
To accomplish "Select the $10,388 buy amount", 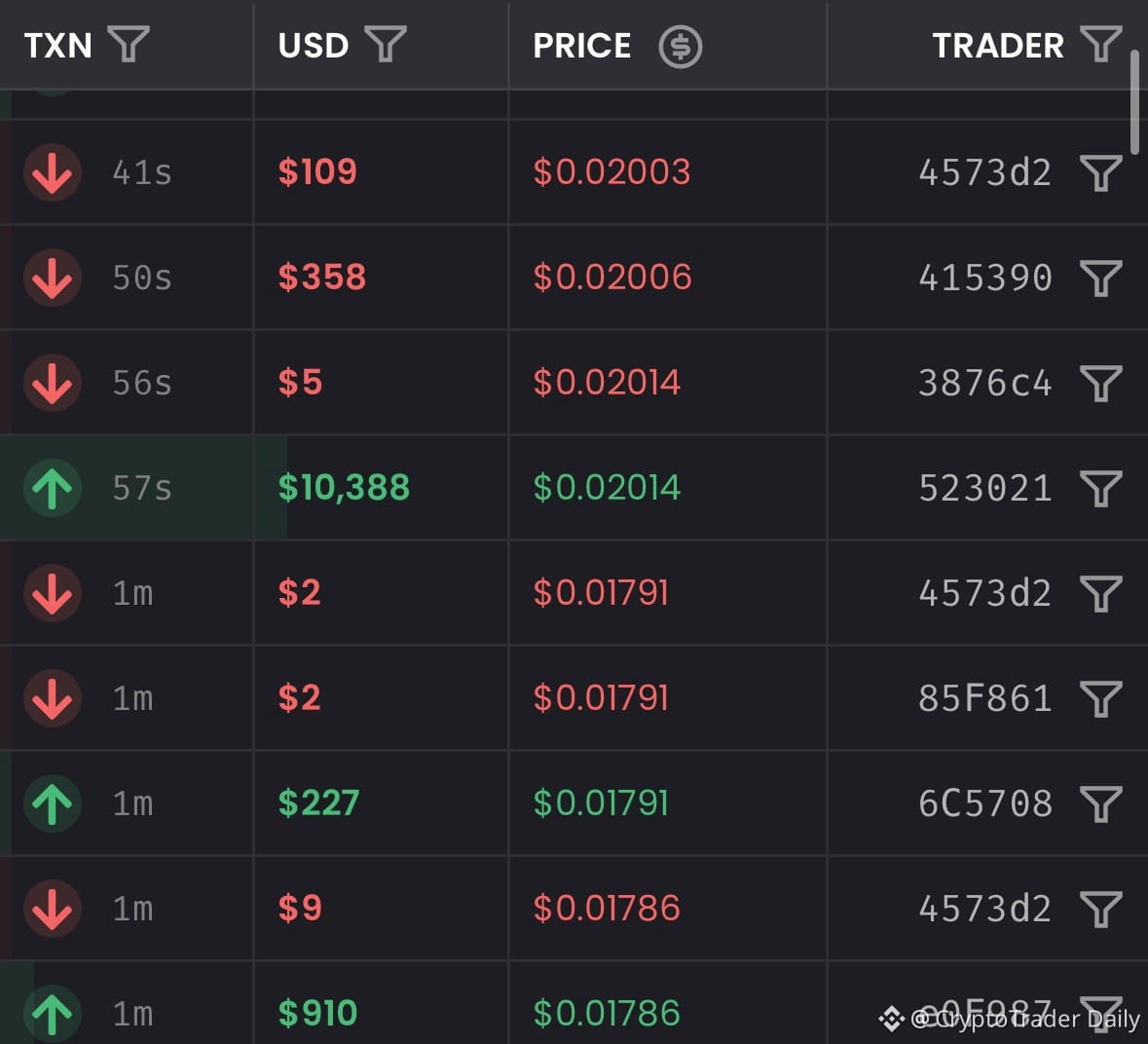I will 344,488.
